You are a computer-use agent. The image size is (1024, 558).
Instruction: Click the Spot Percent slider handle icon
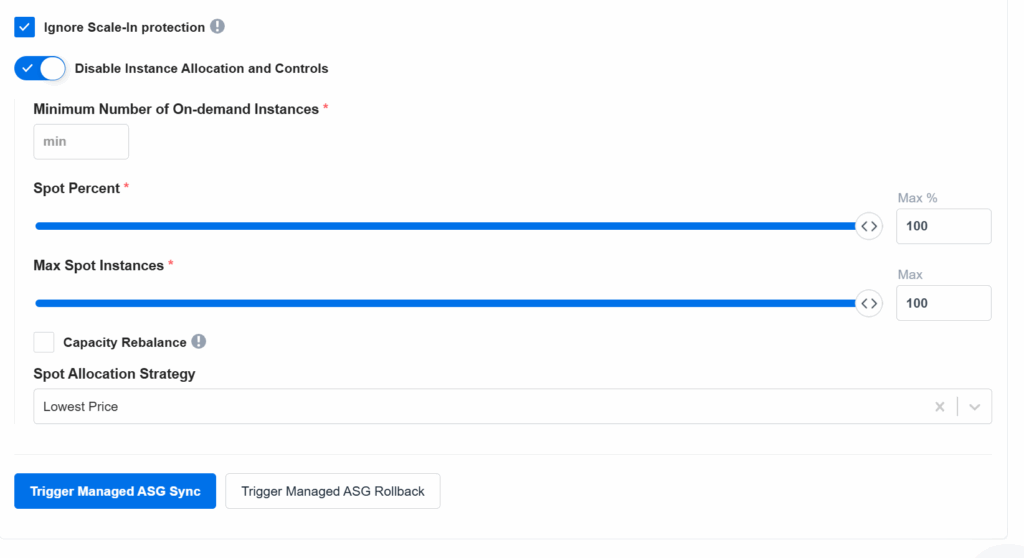869,226
